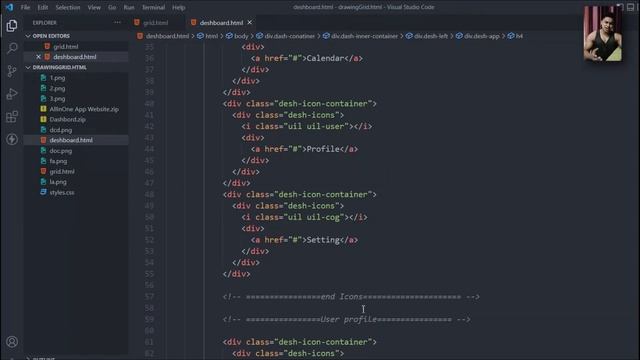Open the Accounts icon at bottom
640x360 pixels.
pos(12,342)
